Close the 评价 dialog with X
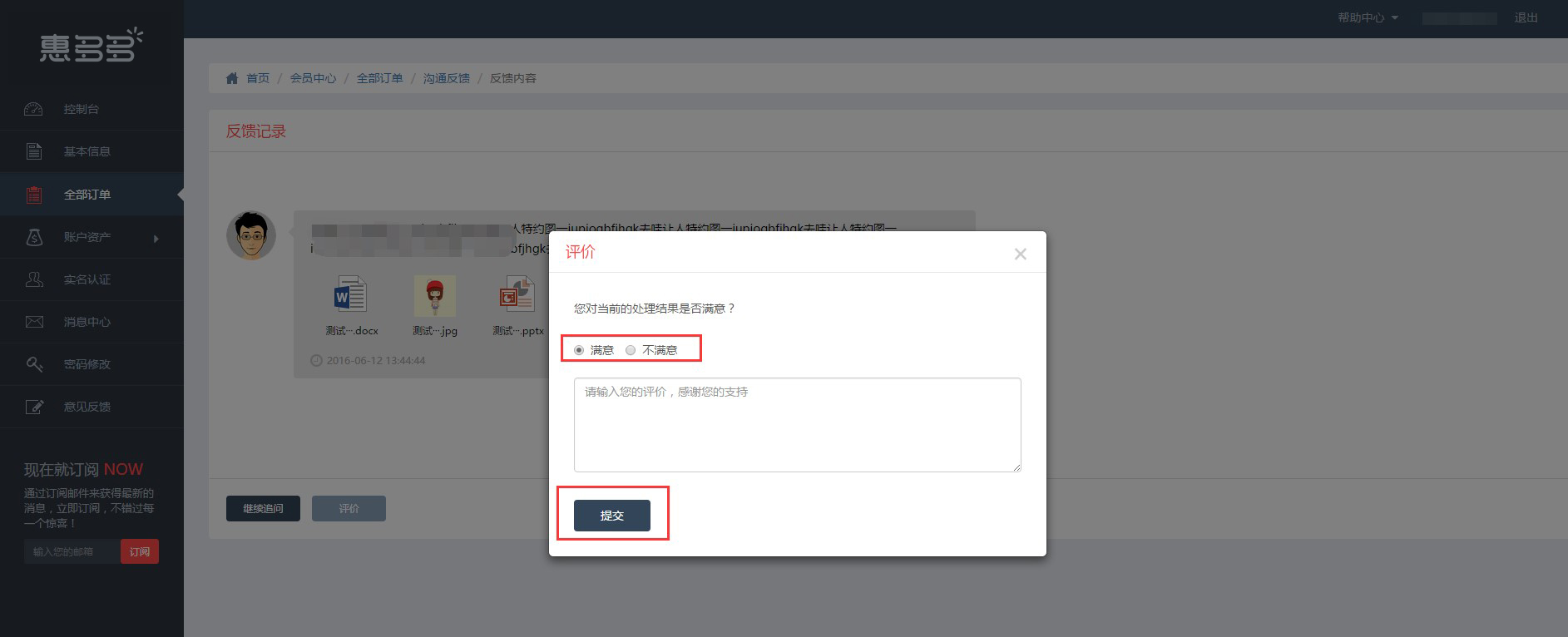This screenshot has width=1568, height=637. 1020,254
